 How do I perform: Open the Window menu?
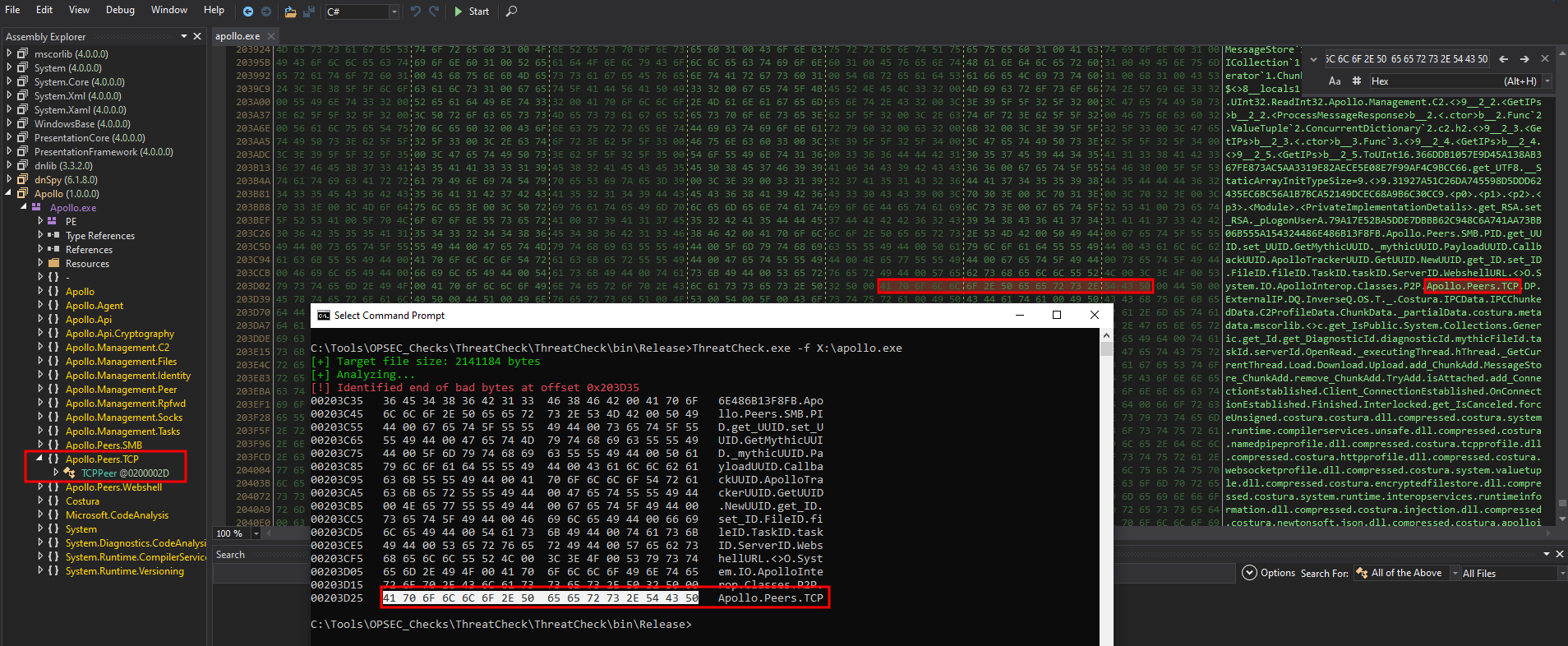(169, 10)
